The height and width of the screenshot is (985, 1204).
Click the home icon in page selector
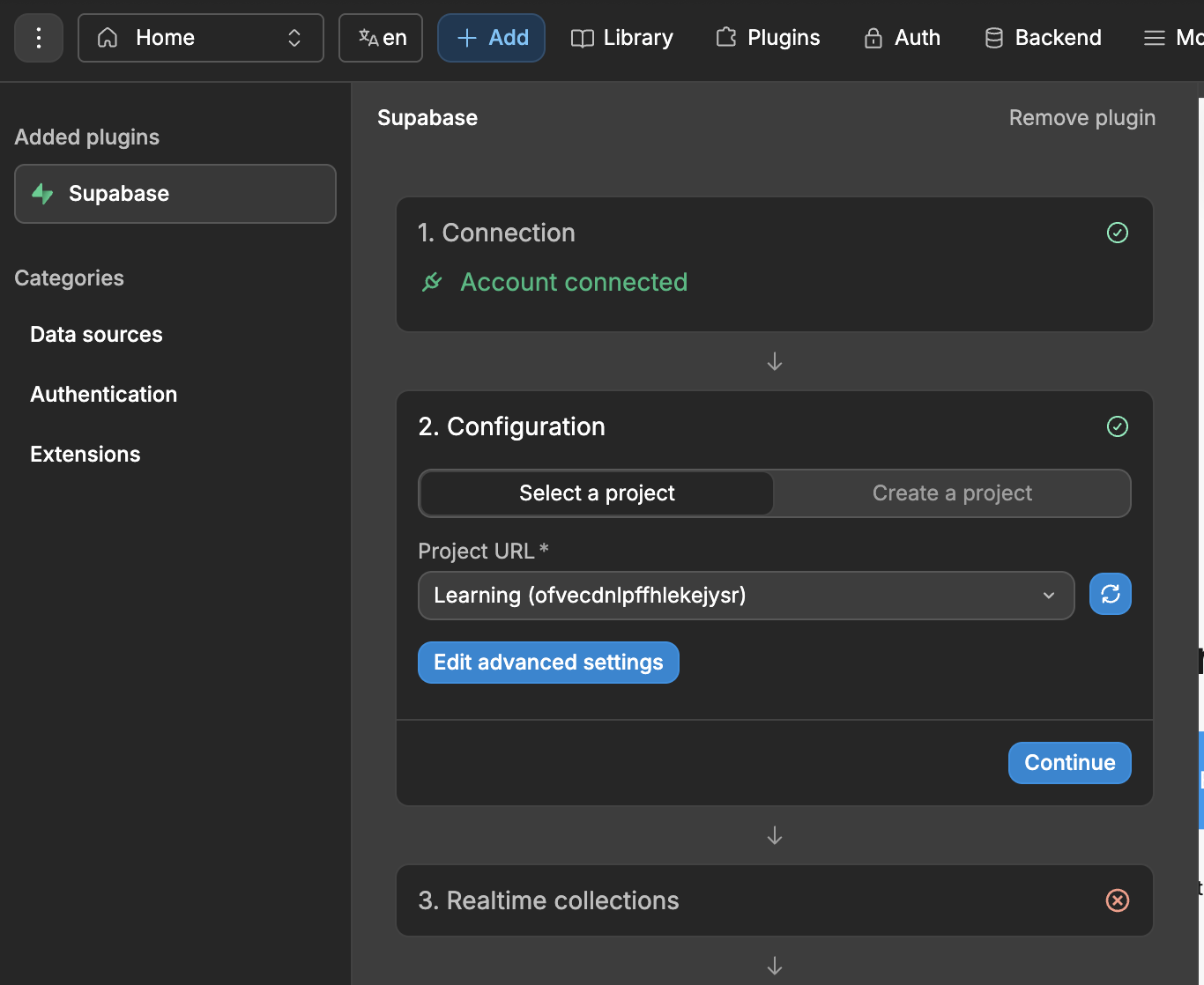click(x=108, y=38)
